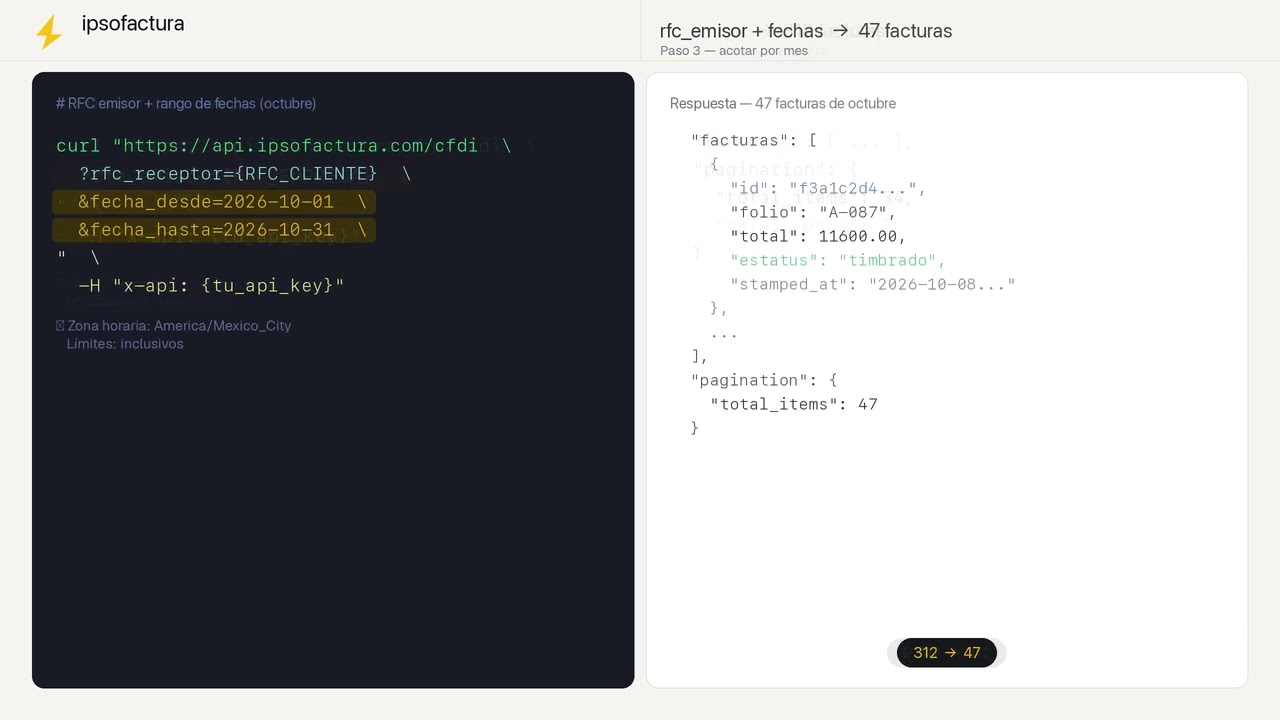The width and height of the screenshot is (1280, 720).
Task: Click the 'Zona horaria: America/Mexico_City' note
Action: tap(174, 326)
